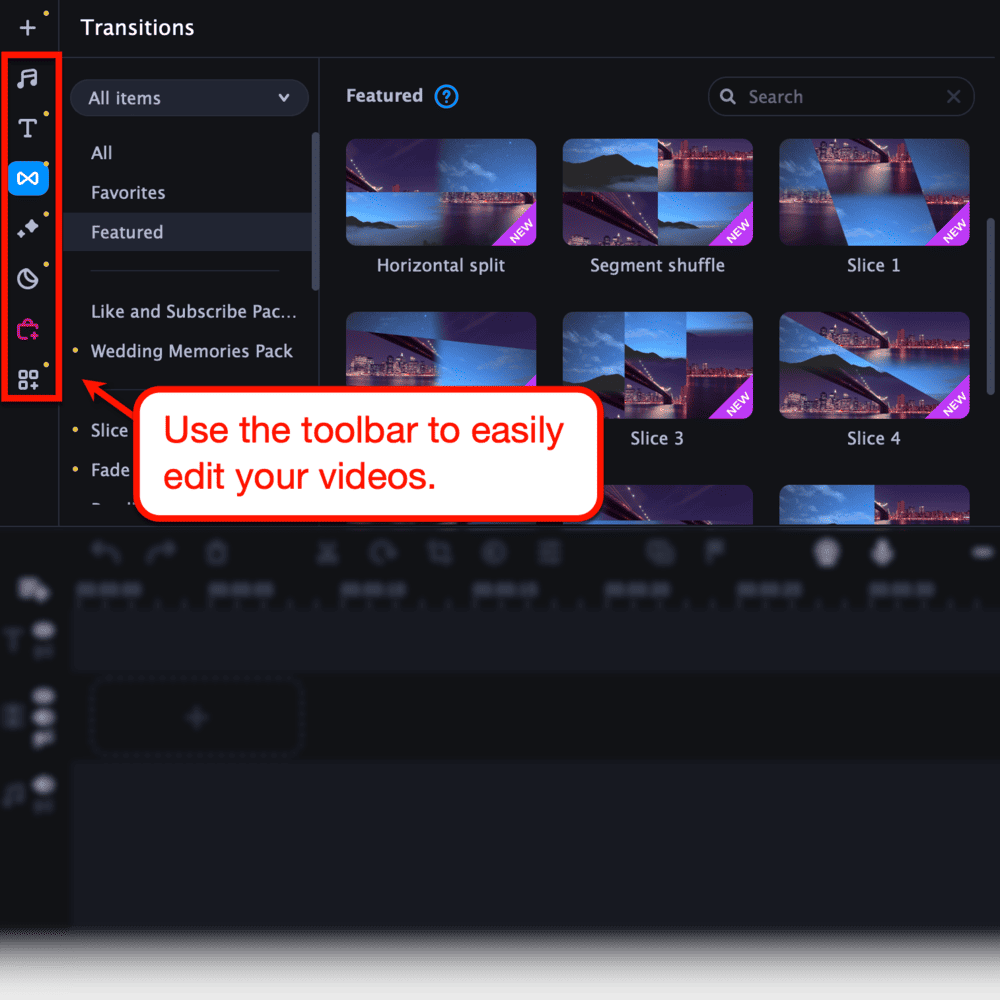
Task: Open the Effects panel with the sparkles icon
Action: point(29,228)
